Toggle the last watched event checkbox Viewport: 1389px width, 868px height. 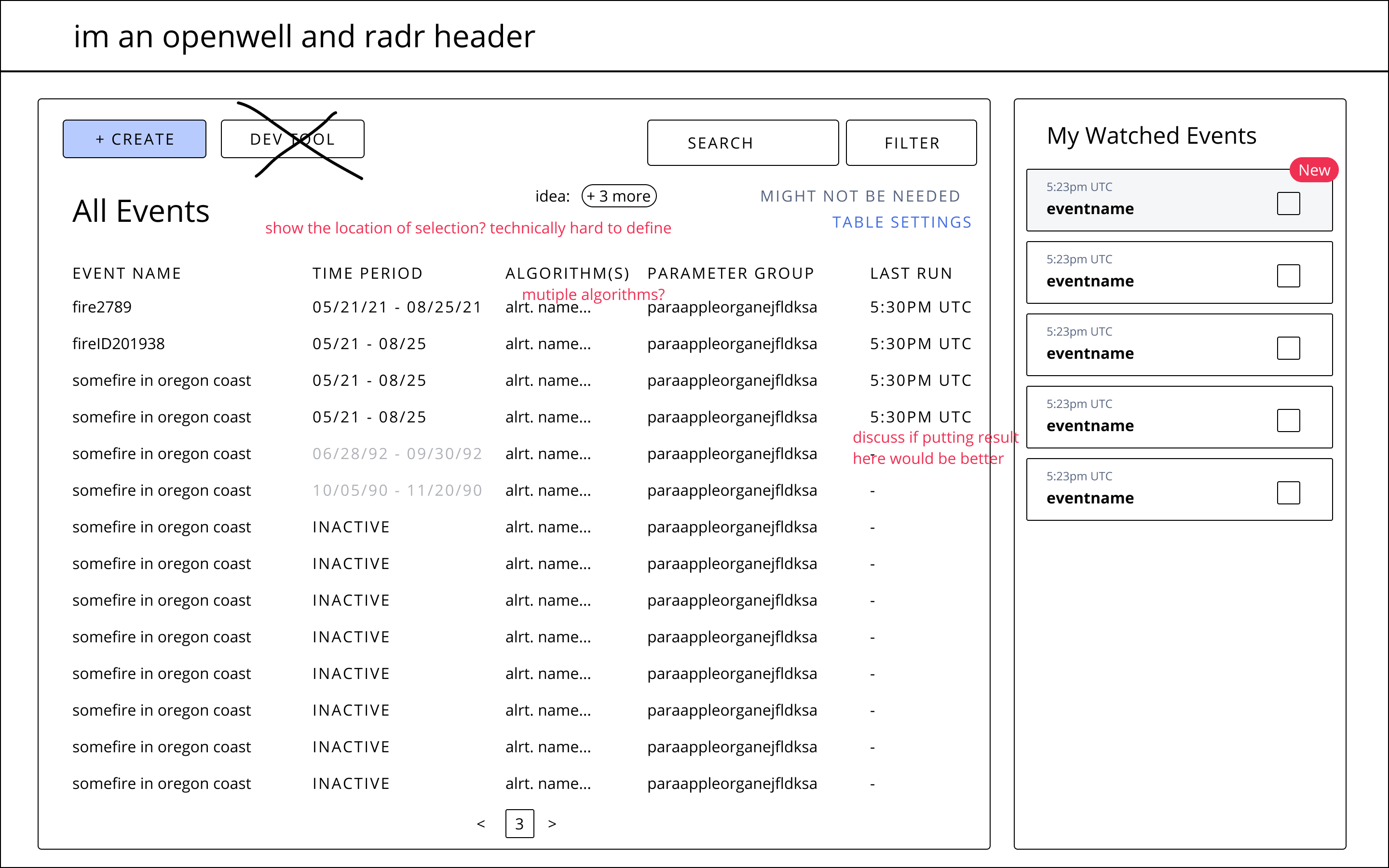(1288, 492)
